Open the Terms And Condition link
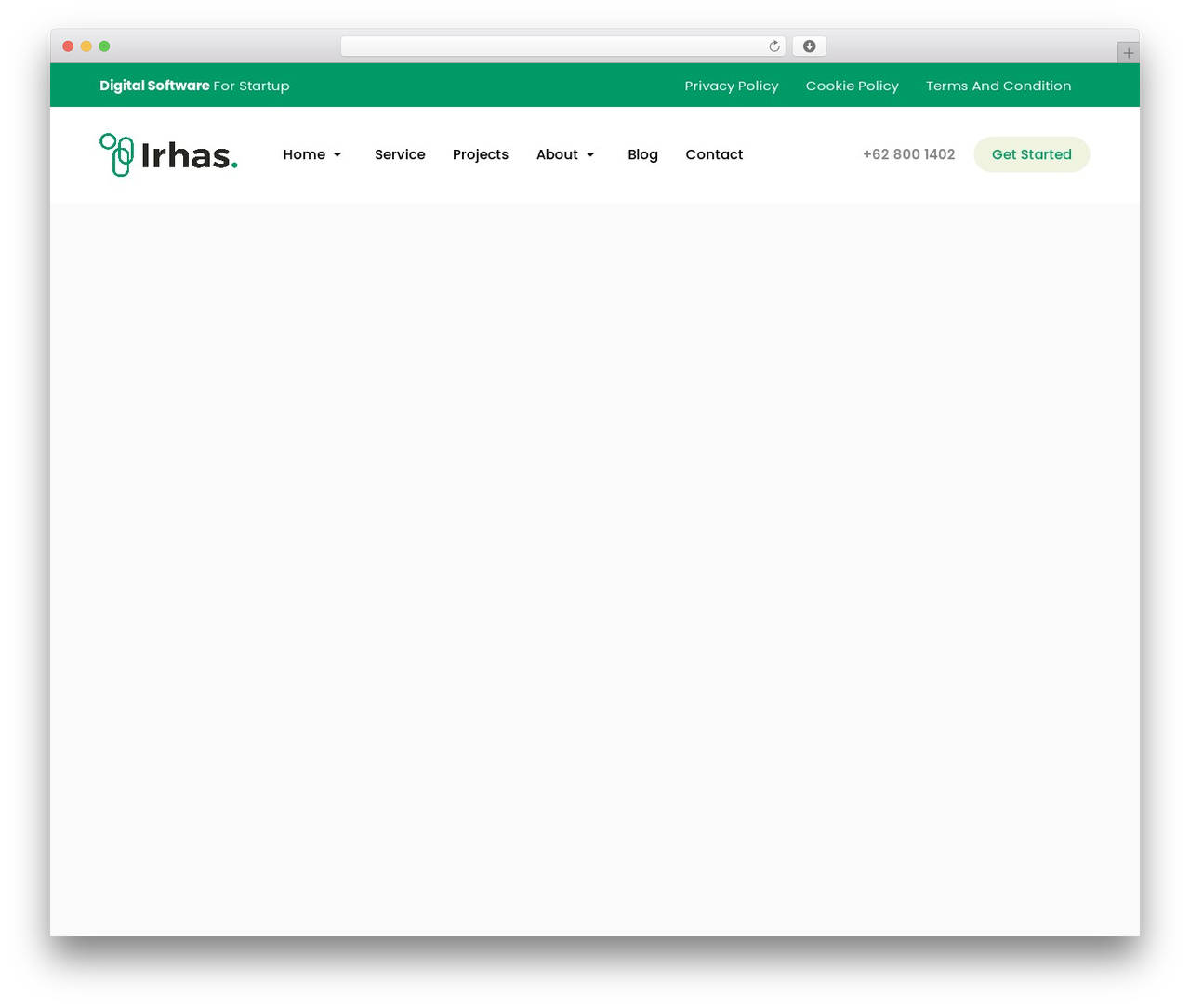The image size is (1190, 1008). pyautogui.click(x=998, y=86)
